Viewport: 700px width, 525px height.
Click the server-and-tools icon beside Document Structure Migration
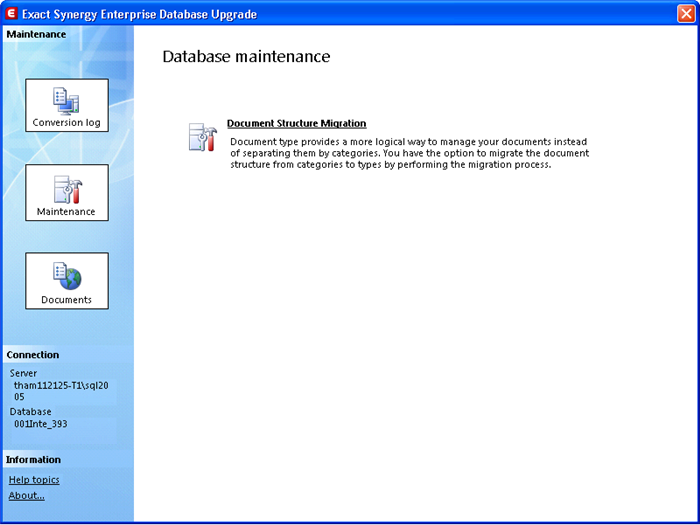click(x=203, y=137)
